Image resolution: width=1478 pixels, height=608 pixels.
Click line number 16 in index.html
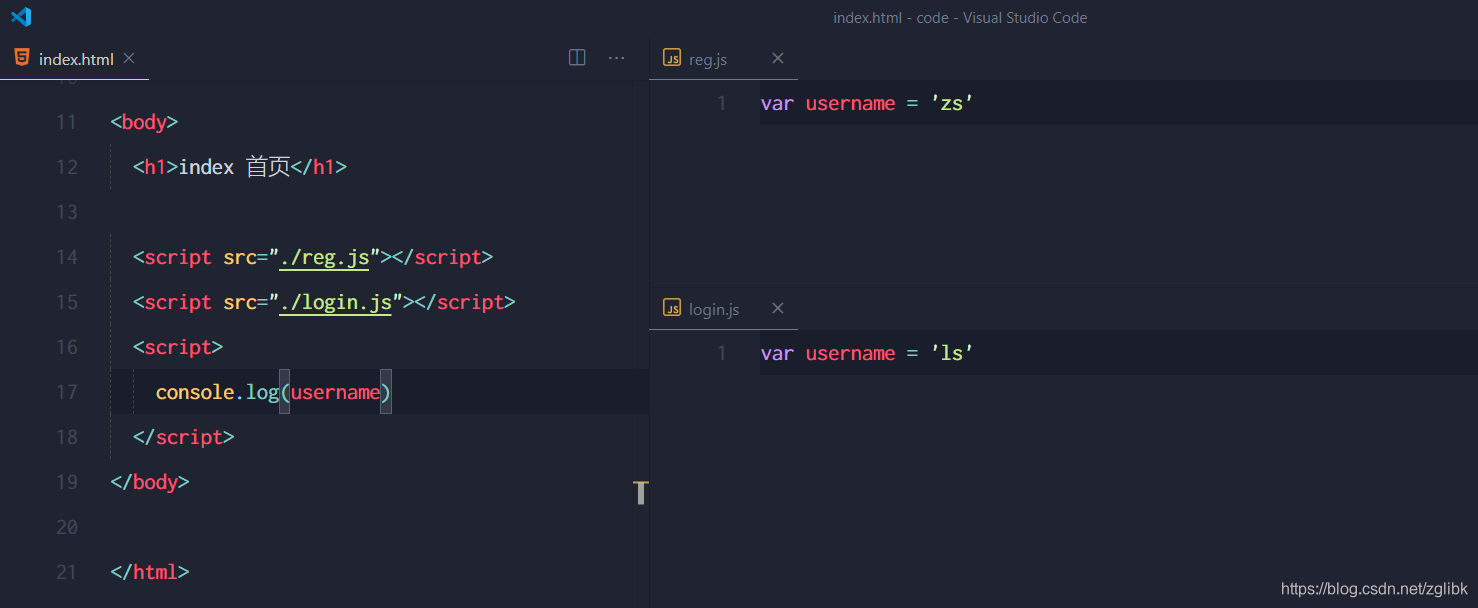click(66, 347)
